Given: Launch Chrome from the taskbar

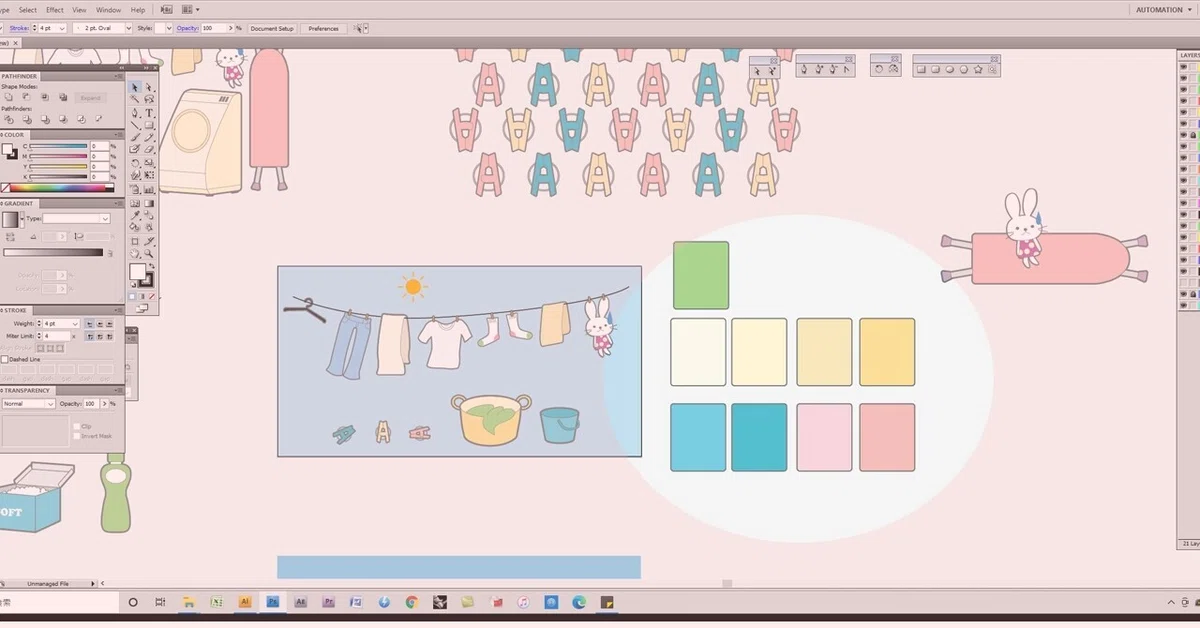Looking at the screenshot, I should click(x=412, y=602).
